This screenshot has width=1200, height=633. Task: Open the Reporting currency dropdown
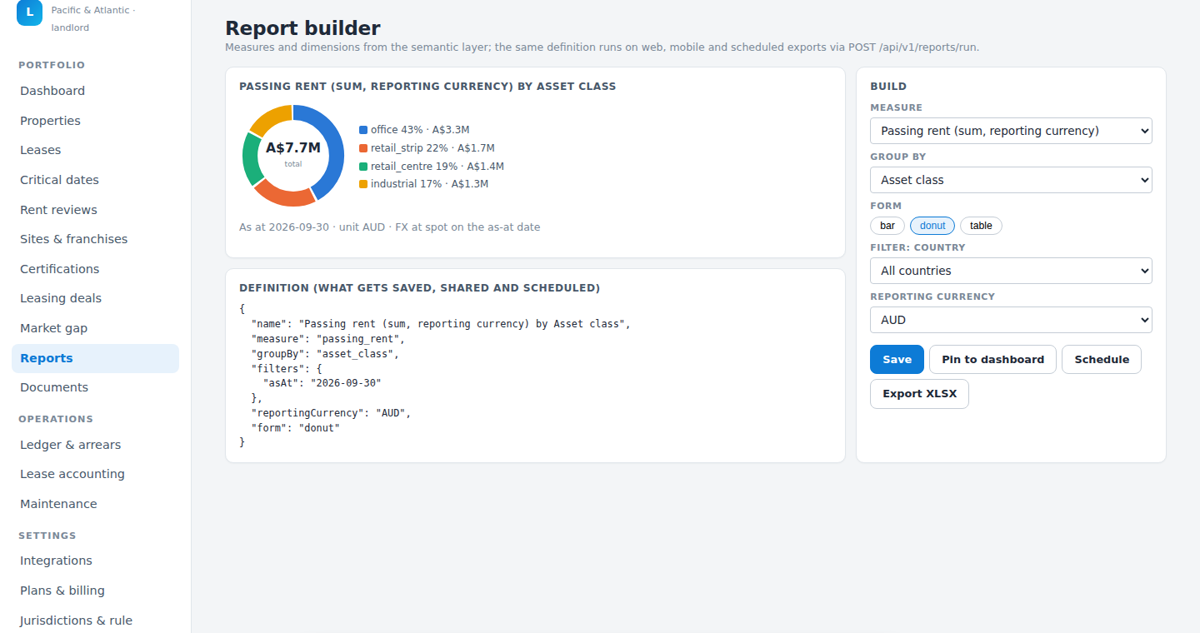(1011, 320)
